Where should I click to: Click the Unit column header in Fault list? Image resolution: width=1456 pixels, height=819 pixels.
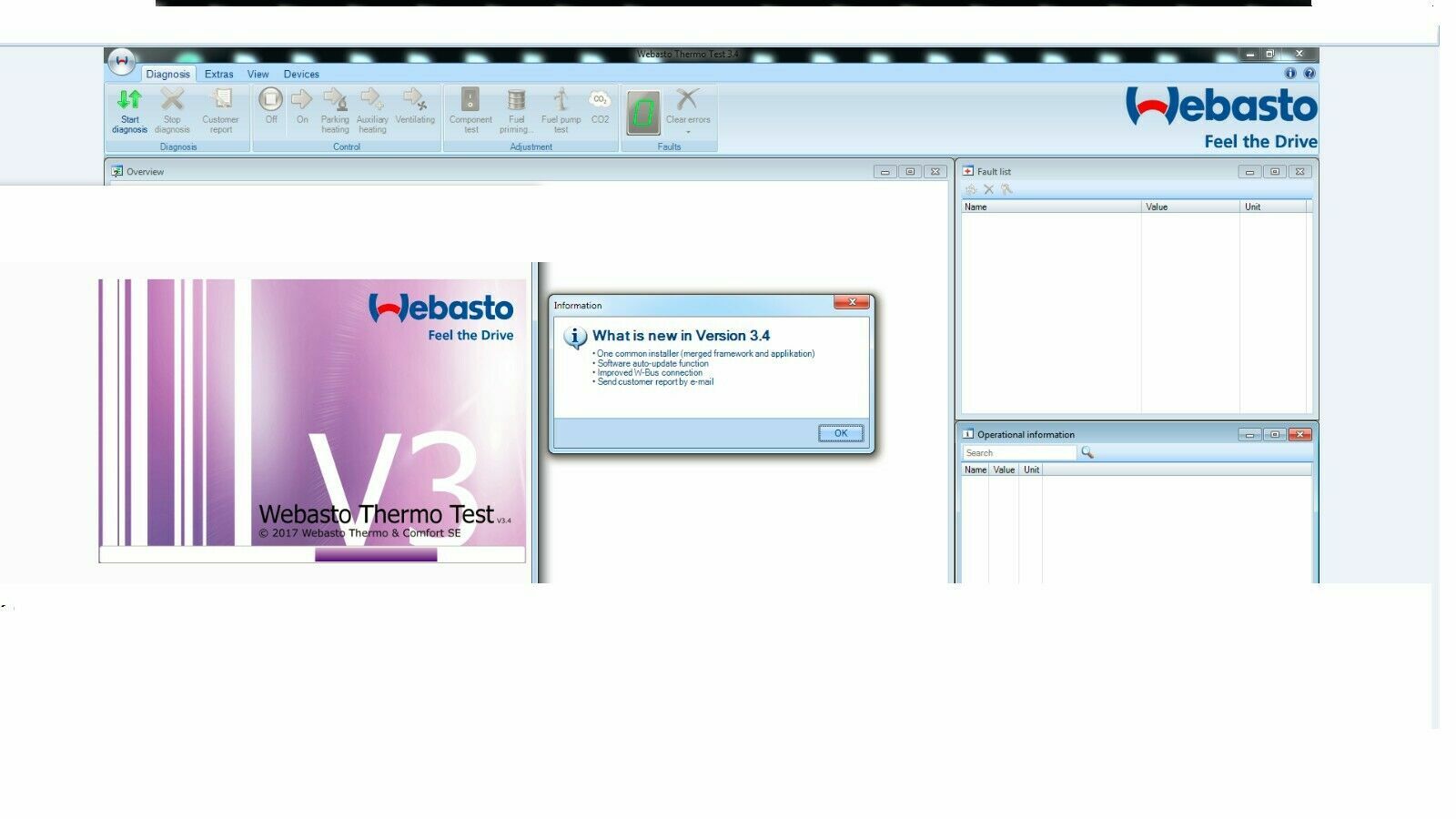[1274, 207]
